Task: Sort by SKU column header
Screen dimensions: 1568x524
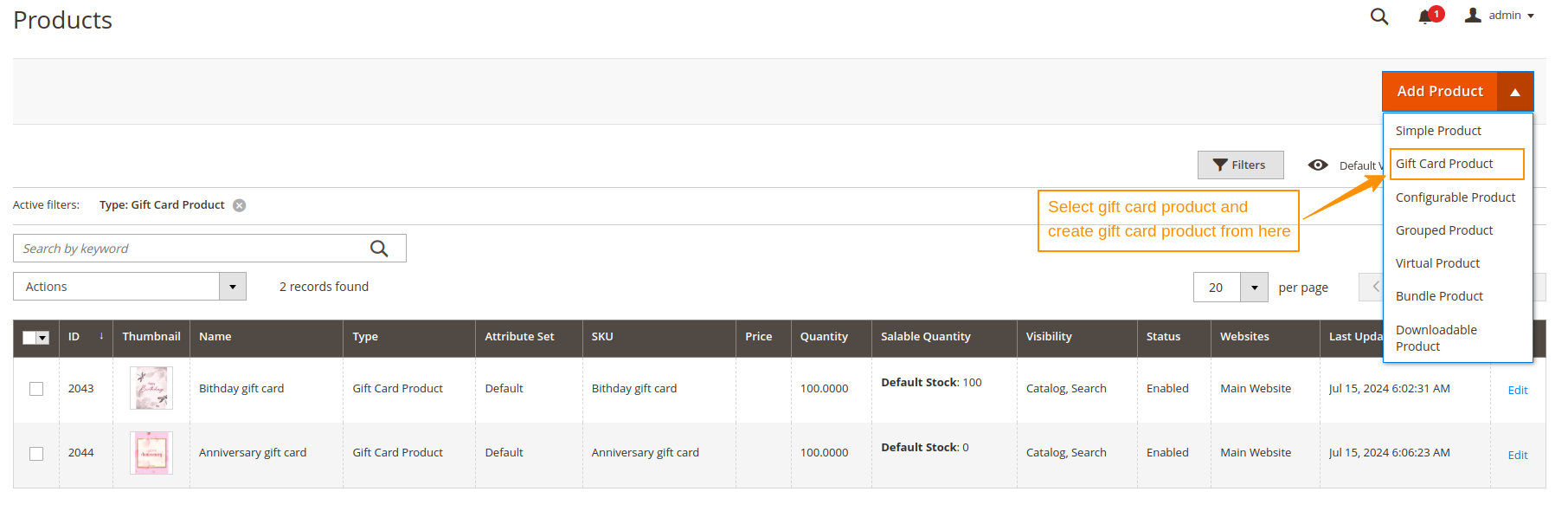Action: point(659,337)
